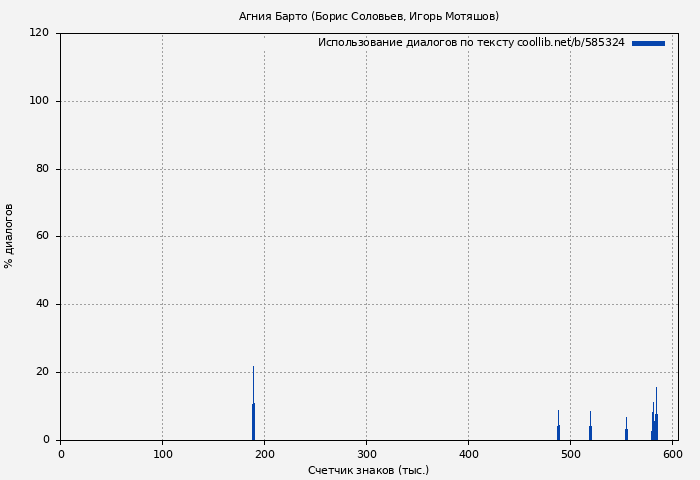
Task: Click the y-axis tick label 60
Action: point(43,237)
